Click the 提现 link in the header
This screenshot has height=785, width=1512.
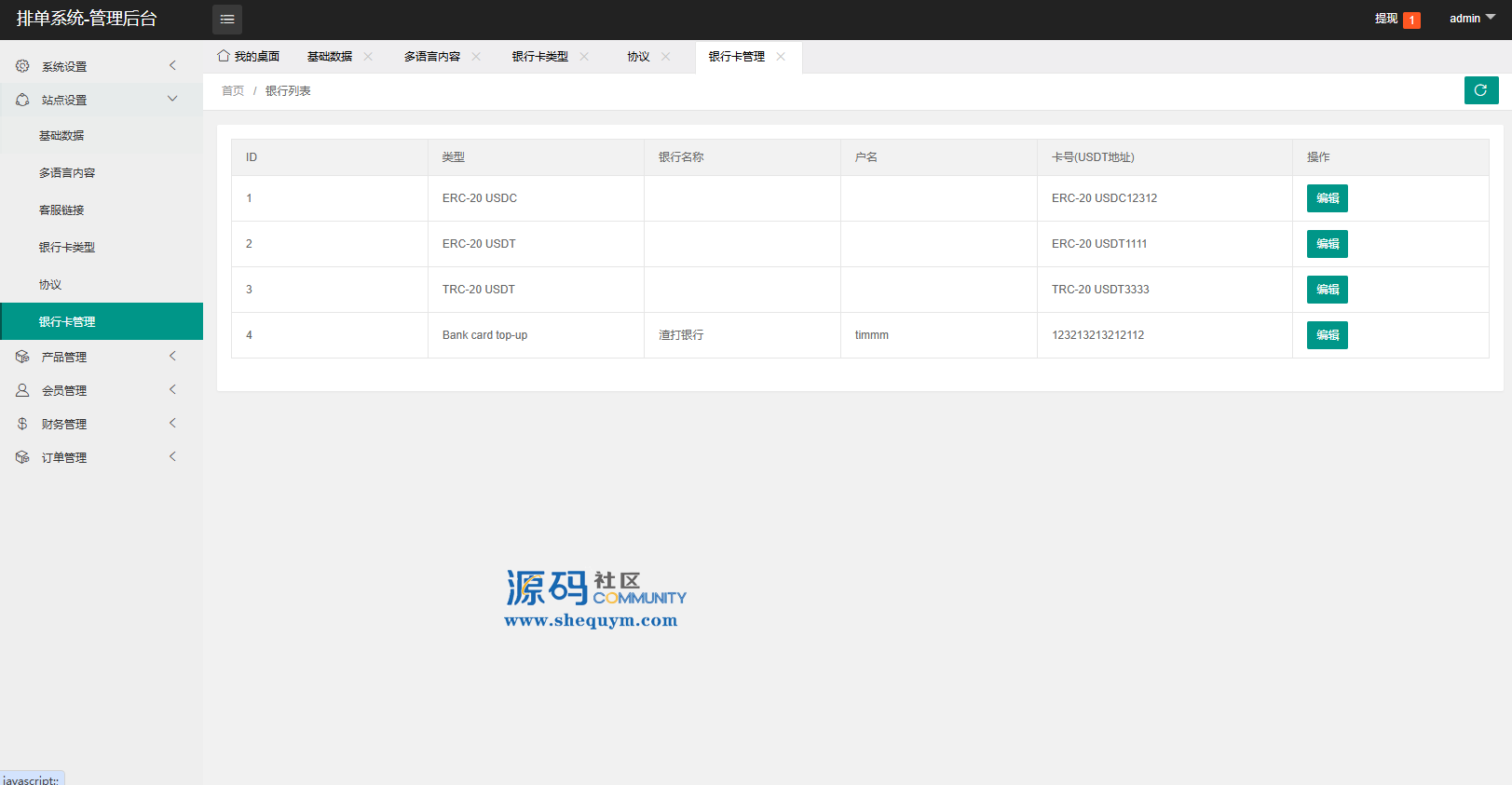pyautogui.click(x=1386, y=19)
